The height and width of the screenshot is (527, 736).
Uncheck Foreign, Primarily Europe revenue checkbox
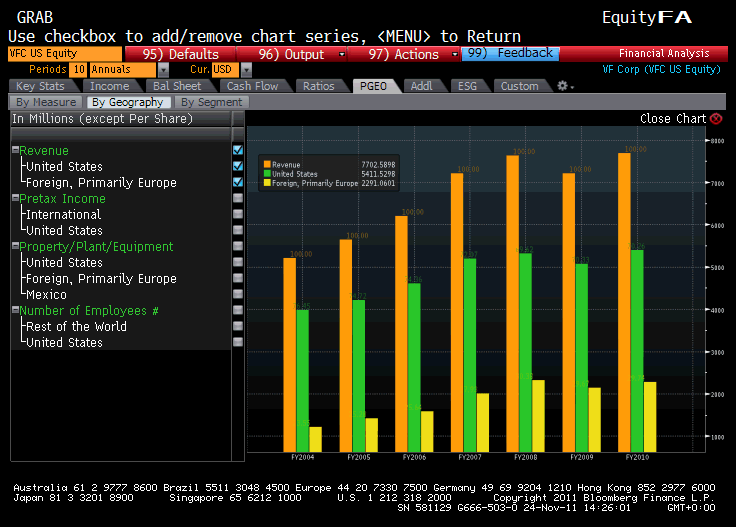click(238, 182)
